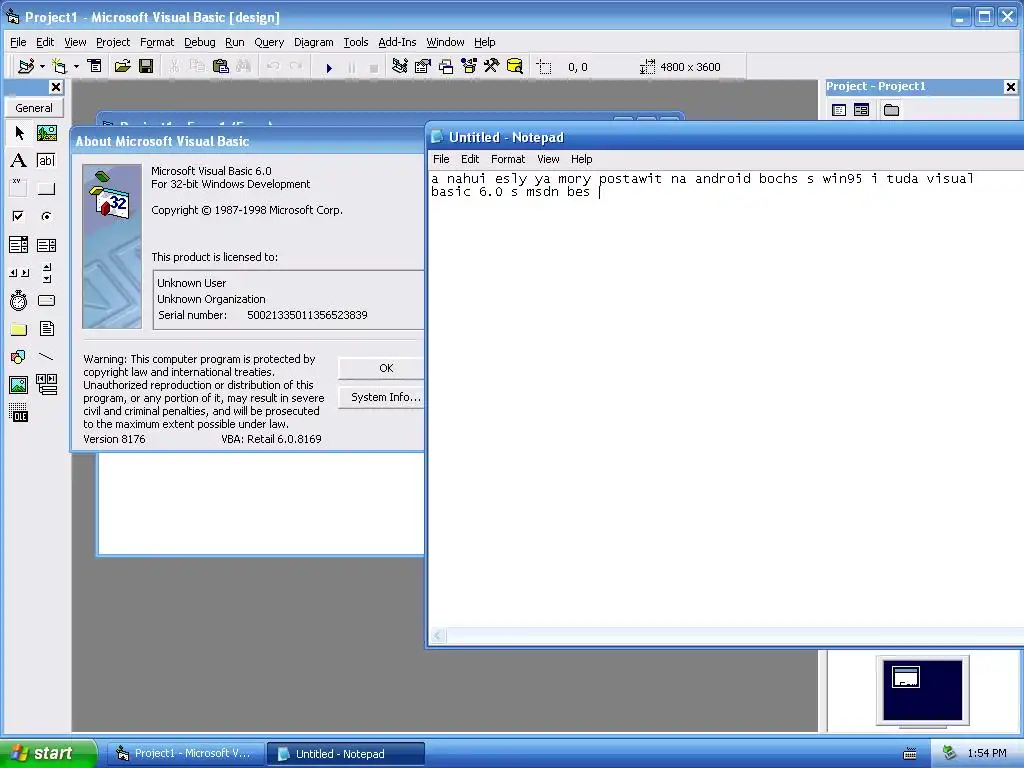Open the Diagram menu
The image size is (1024, 768).
click(313, 42)
